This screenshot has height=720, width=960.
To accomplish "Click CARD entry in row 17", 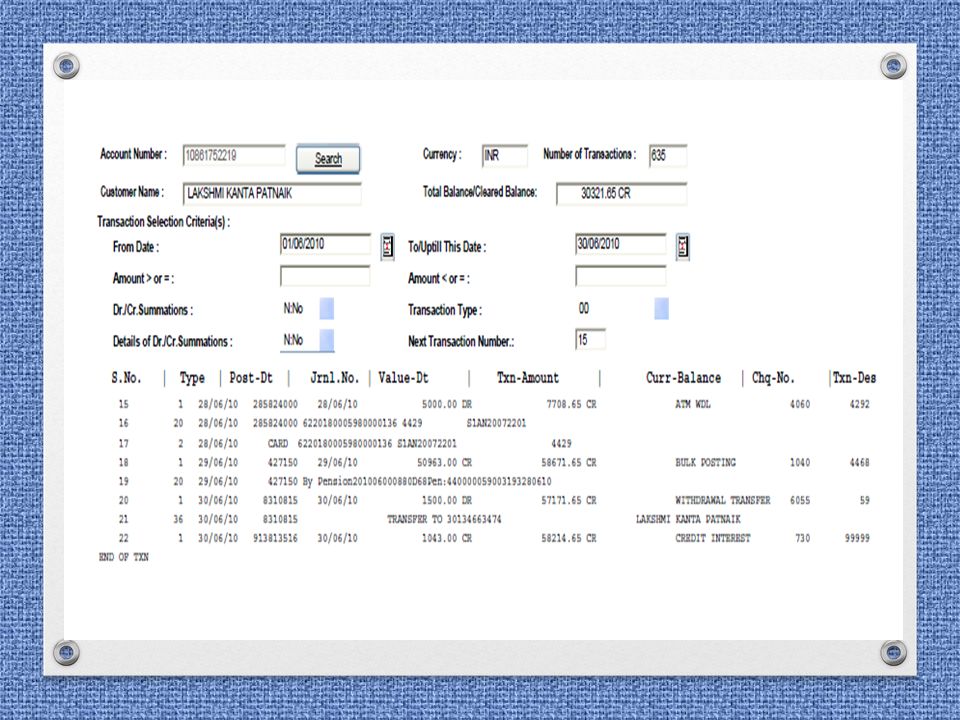I will (278, 443).
